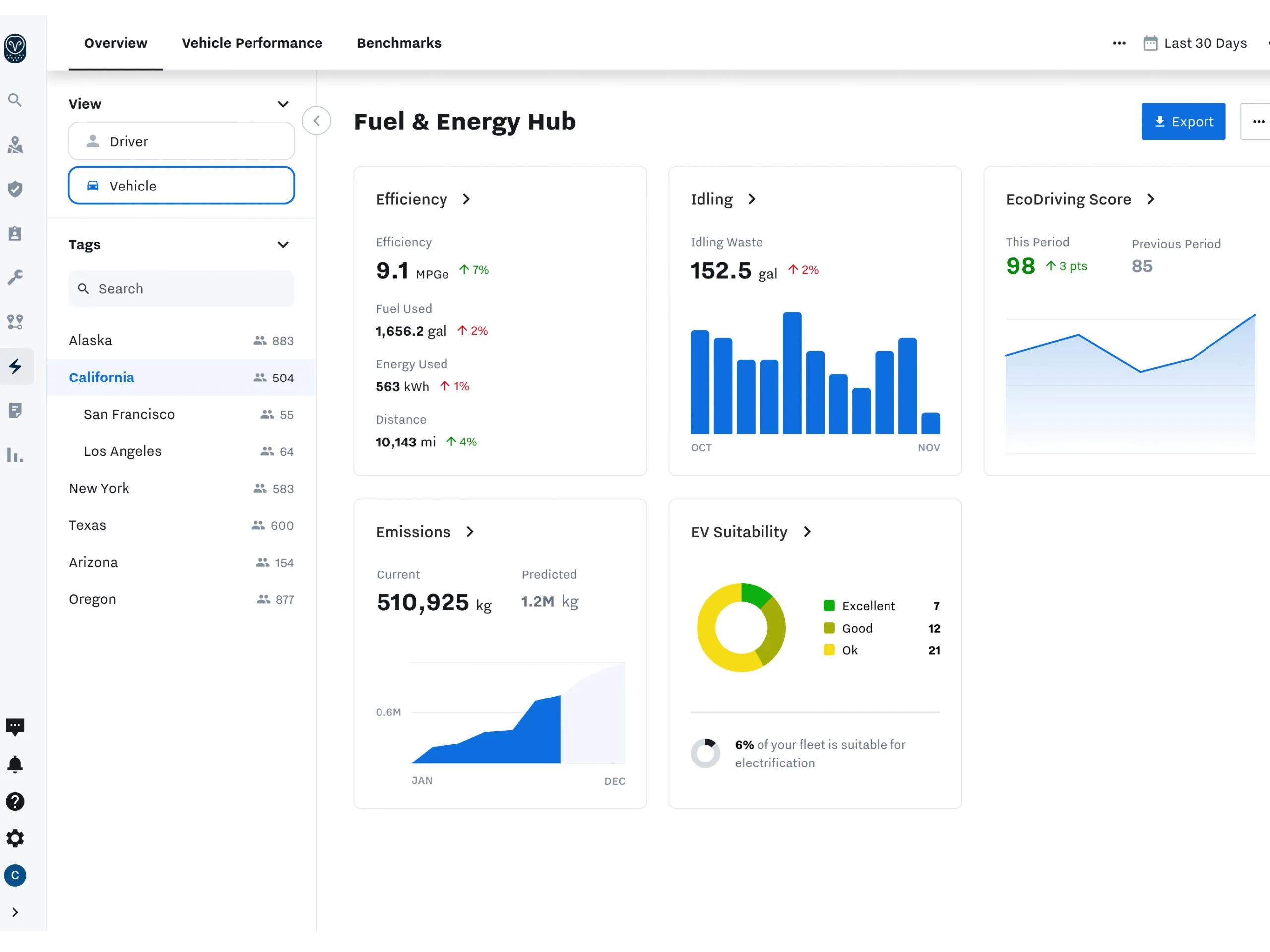Image resolution: width=1270 pixels, height=952 pixels.
Task: Open the notifications bell
Action: pyautogui.click(x=15, y=763)
